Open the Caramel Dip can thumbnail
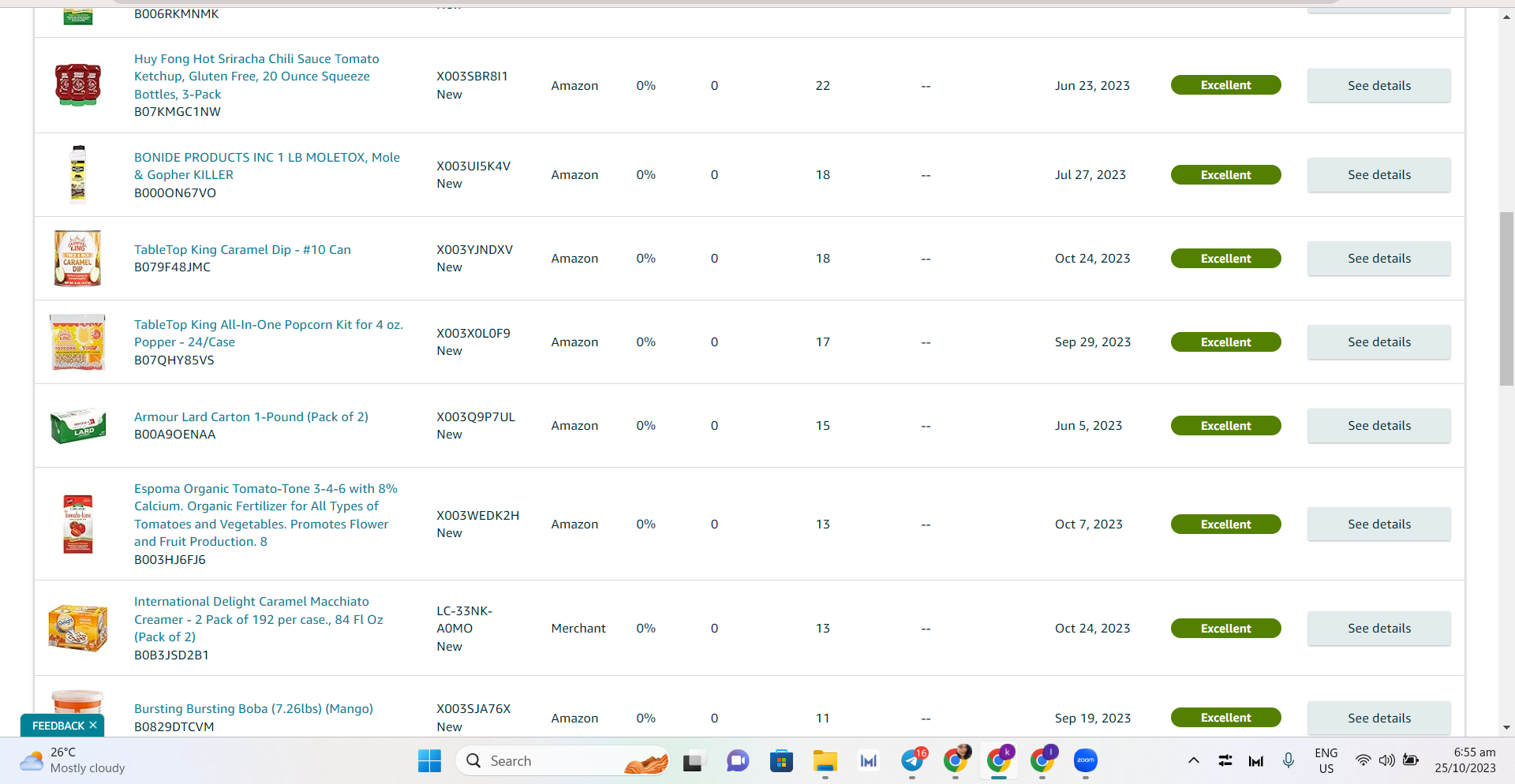The height and width of the screenshot is (784, 1515). [77, 258]
